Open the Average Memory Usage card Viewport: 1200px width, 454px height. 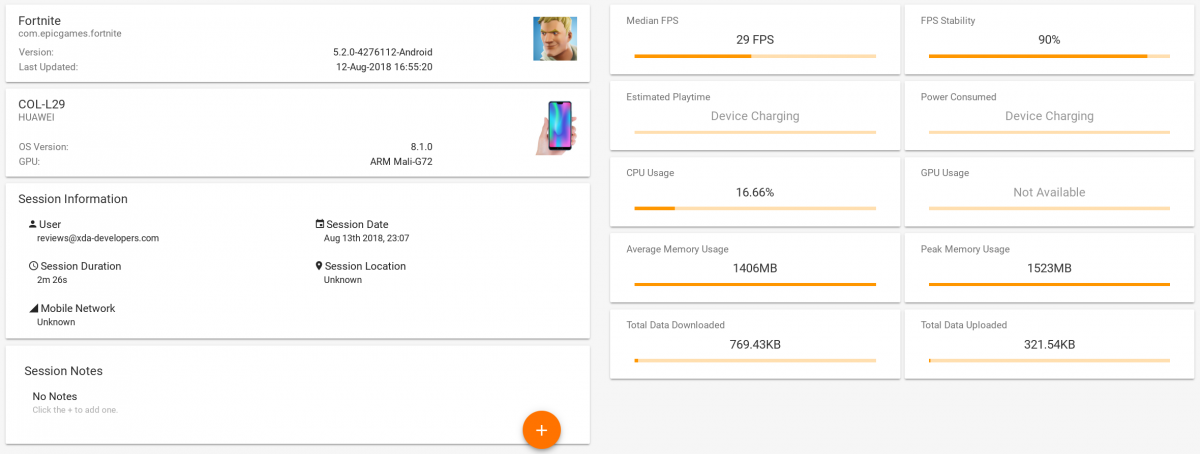tap(755, 265)
